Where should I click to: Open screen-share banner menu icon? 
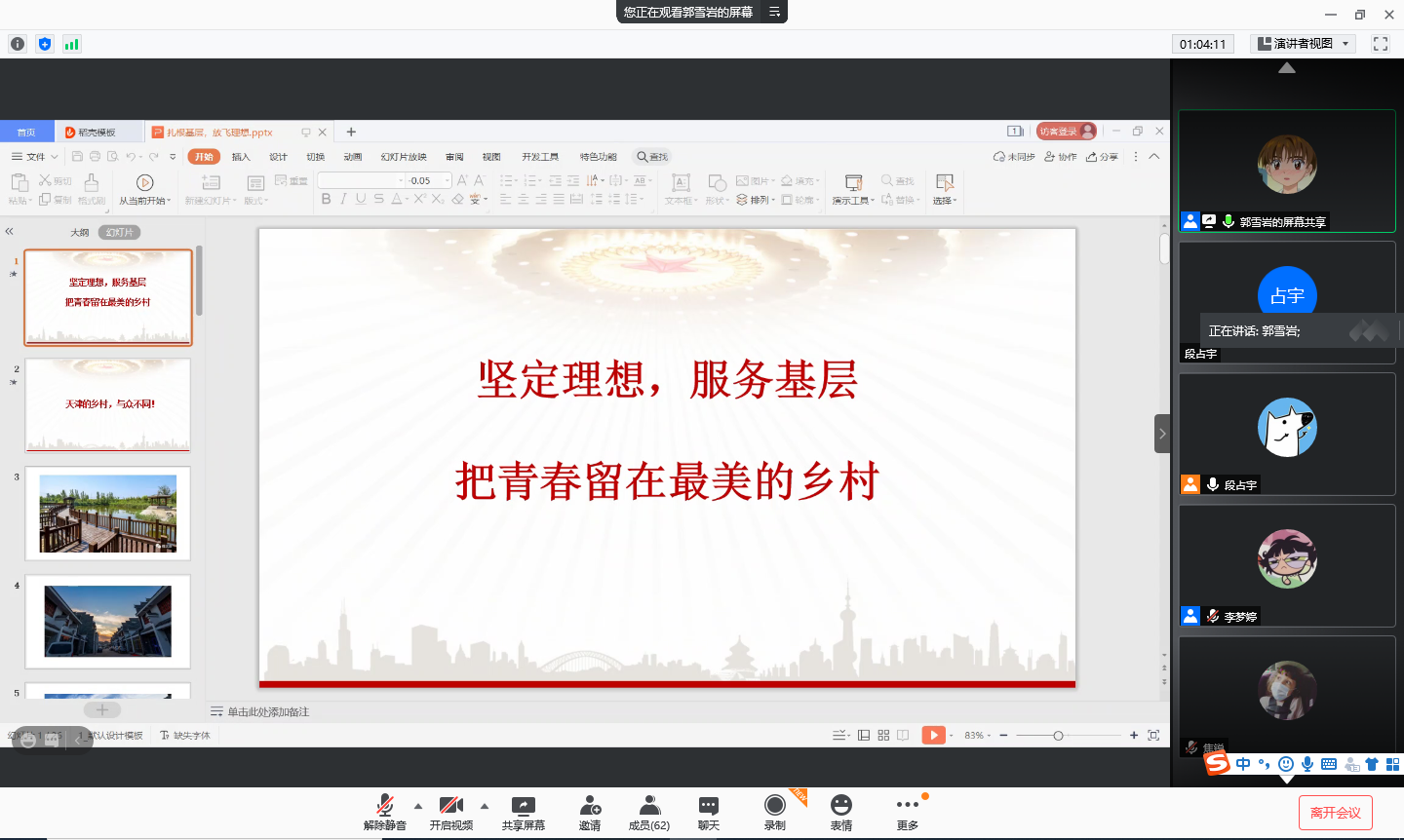point(774,12)
